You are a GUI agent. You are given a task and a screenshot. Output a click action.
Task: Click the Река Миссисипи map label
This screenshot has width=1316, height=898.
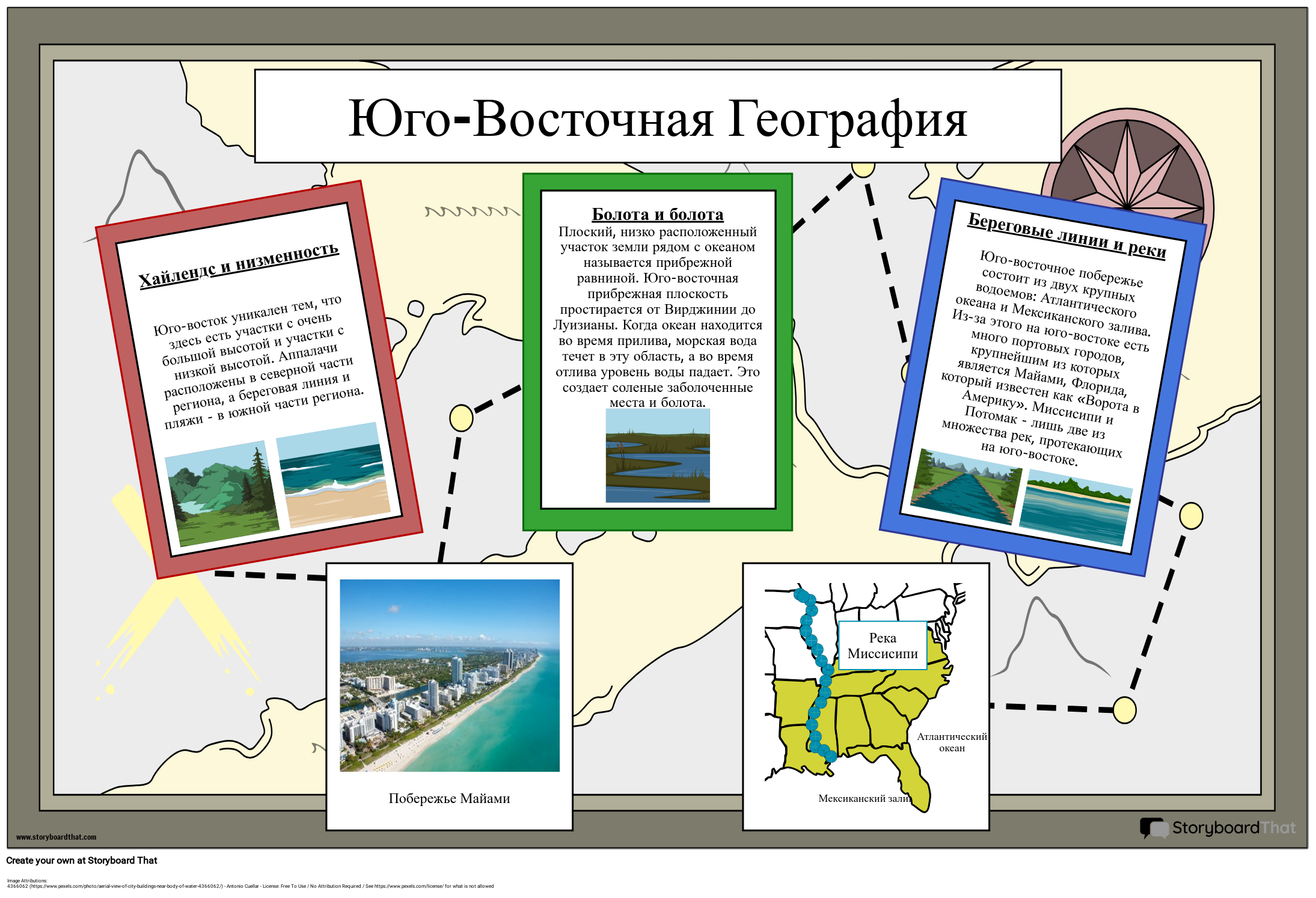882,646
